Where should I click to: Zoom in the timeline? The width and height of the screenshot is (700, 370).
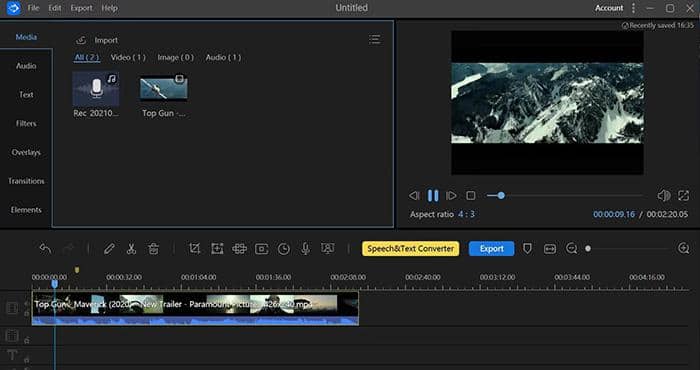coord(683,249)
